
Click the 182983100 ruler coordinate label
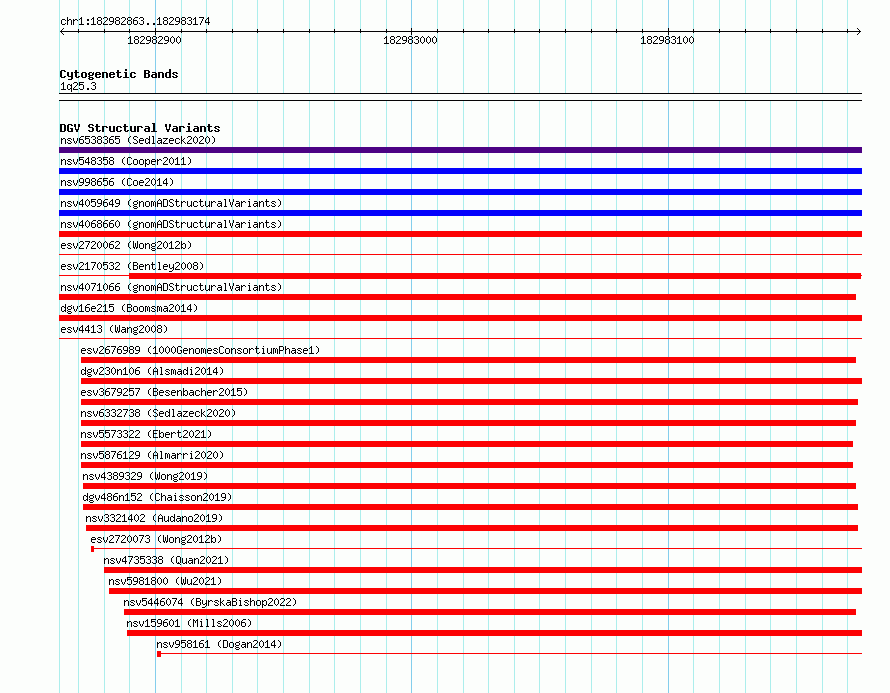[667, 40]
